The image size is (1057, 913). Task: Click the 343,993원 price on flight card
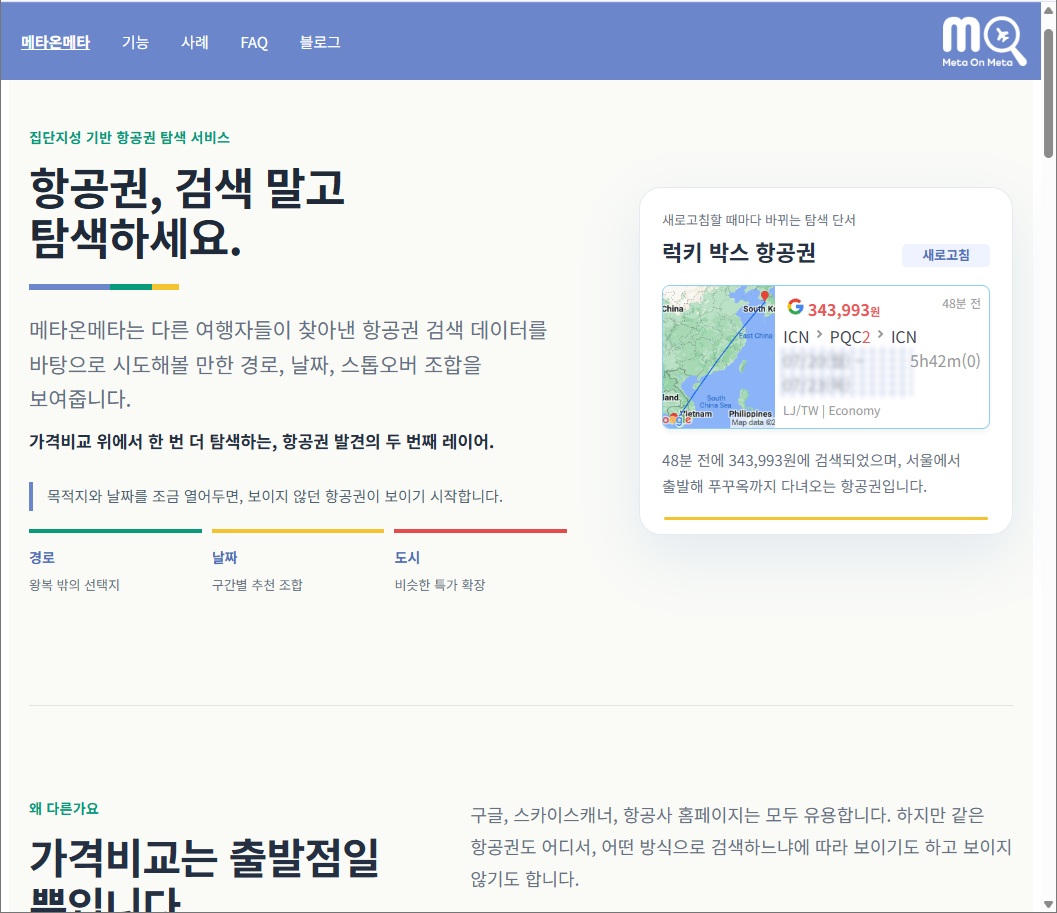click(844, 310)
